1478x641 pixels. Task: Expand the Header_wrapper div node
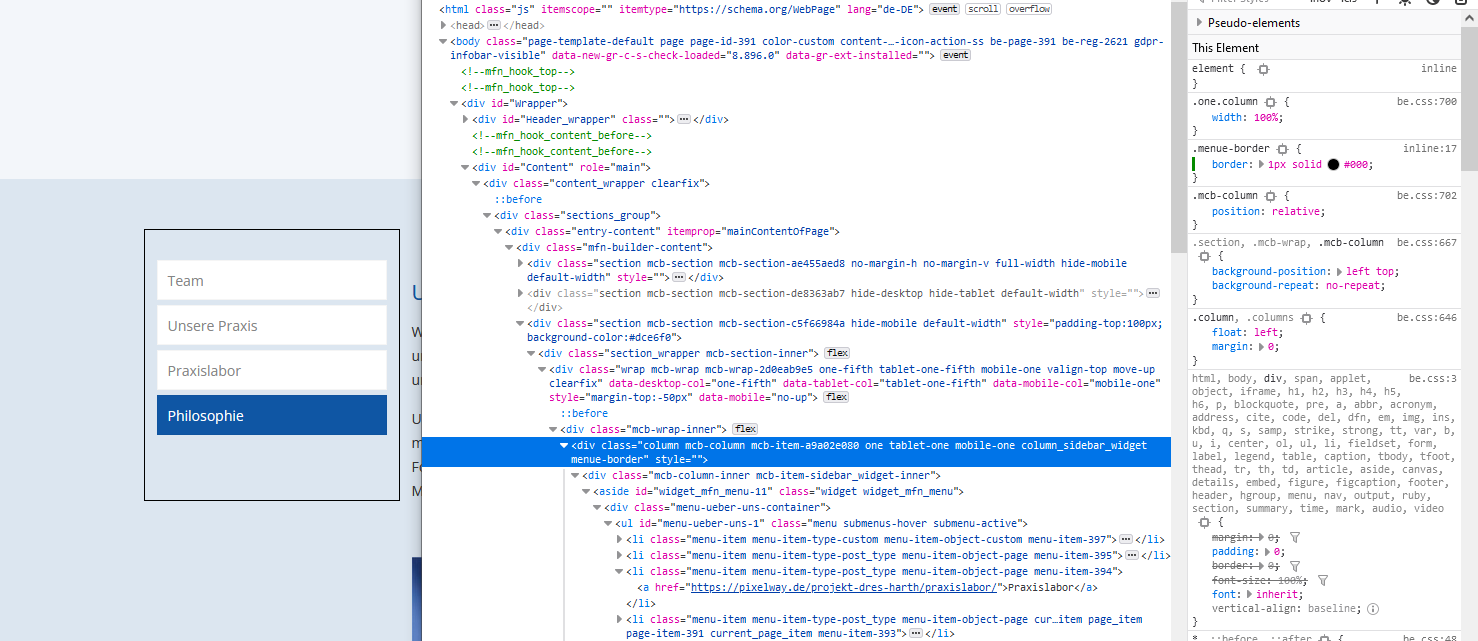[465, 119]
